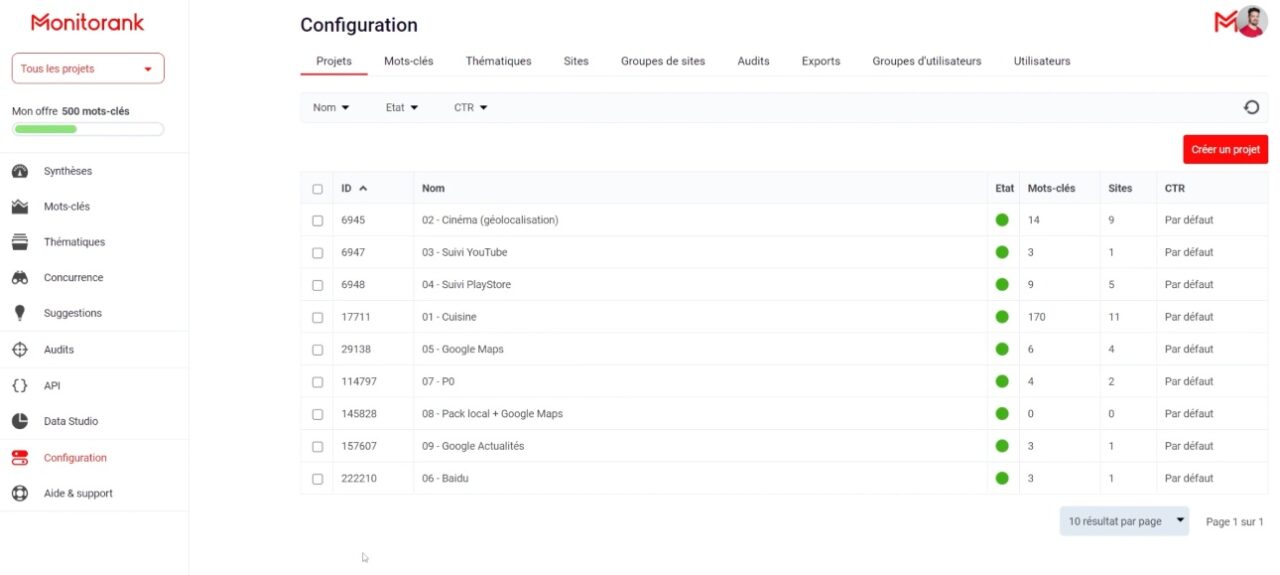Open the Mots-clés configuration tab
1280x575 pixels.
(x=409, y=61)
